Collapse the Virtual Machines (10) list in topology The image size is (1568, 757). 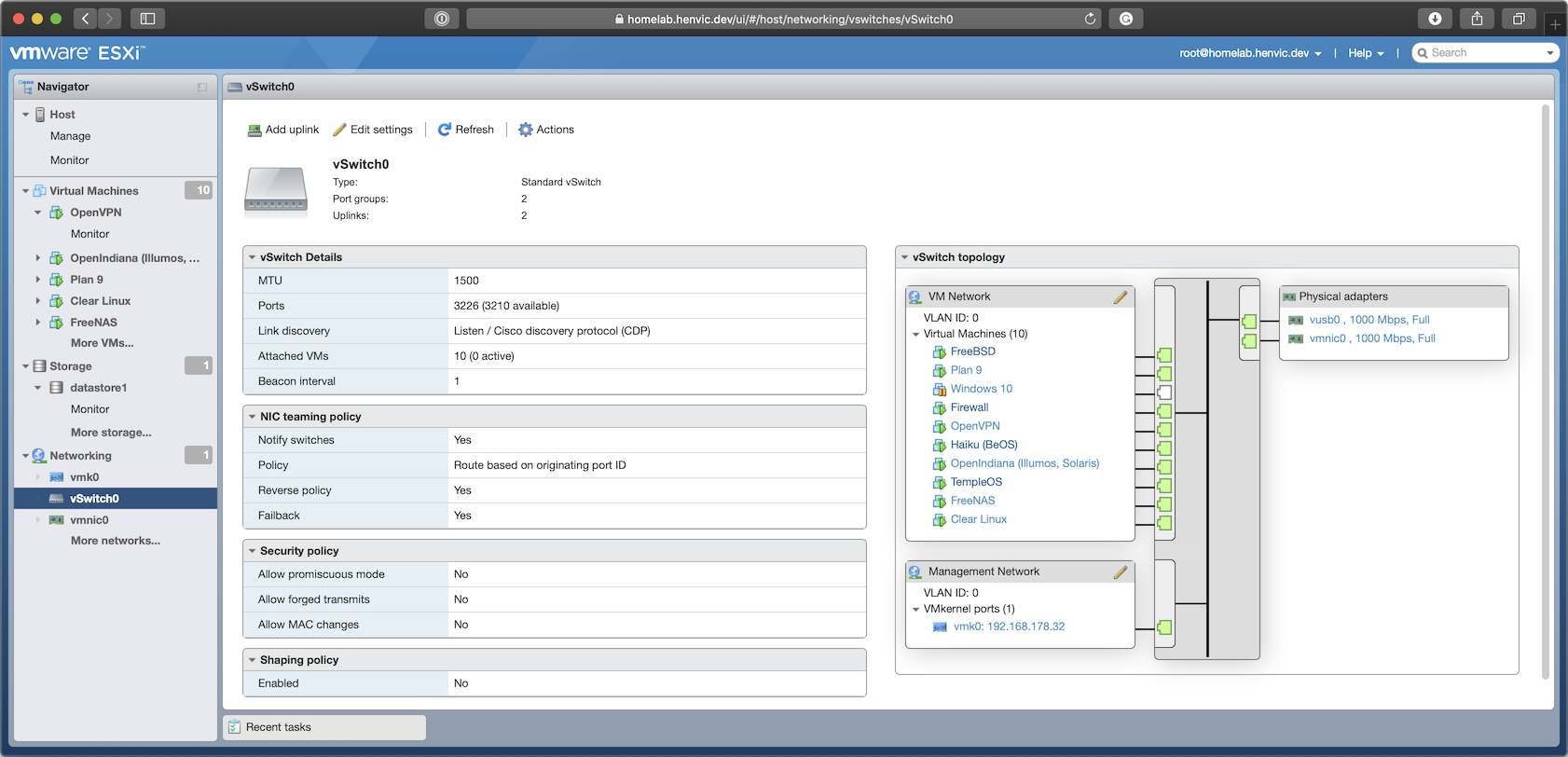pos(915,334)
